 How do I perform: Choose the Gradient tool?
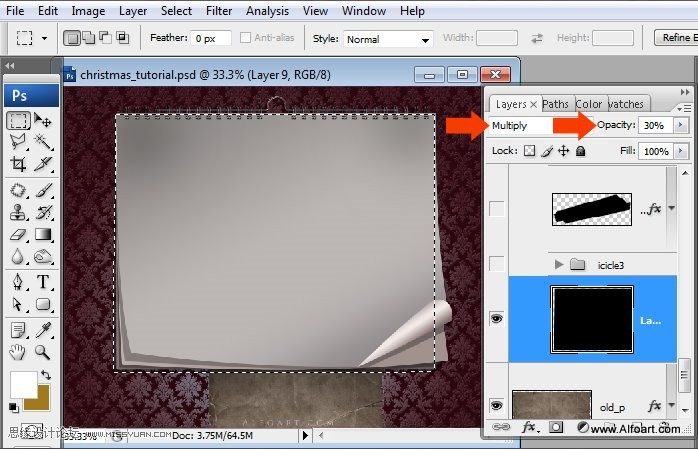[x=43, y=235]
